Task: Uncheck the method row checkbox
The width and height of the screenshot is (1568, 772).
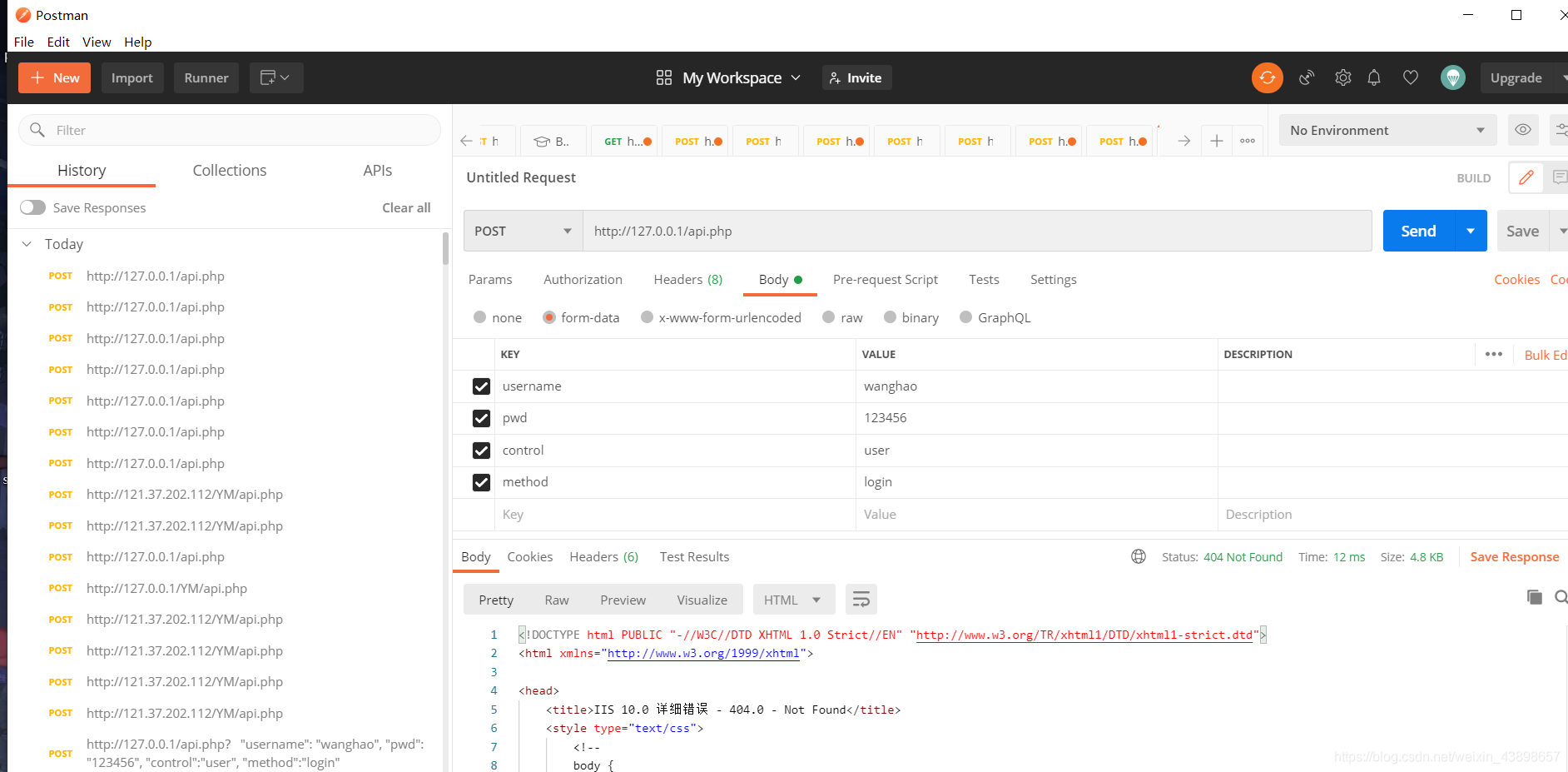Action: click(x=481, y=482)
